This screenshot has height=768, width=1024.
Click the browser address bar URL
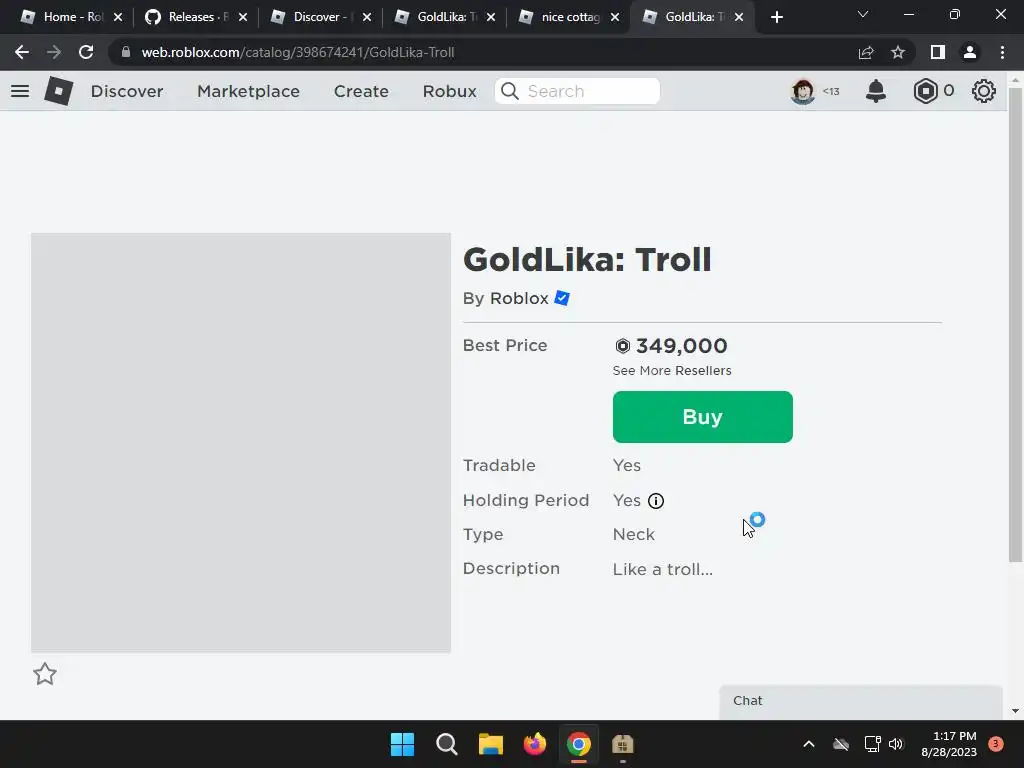[298, 52]
